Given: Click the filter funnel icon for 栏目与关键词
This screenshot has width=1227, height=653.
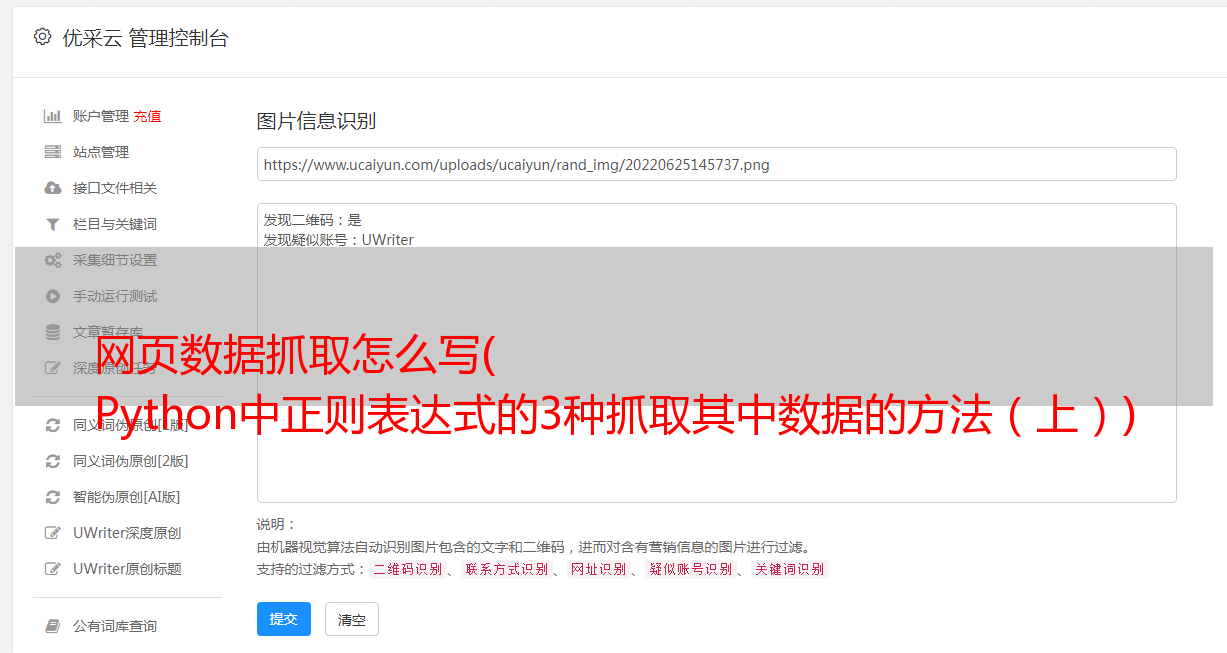Looking at the screenshot, I should tap(53, 224).
